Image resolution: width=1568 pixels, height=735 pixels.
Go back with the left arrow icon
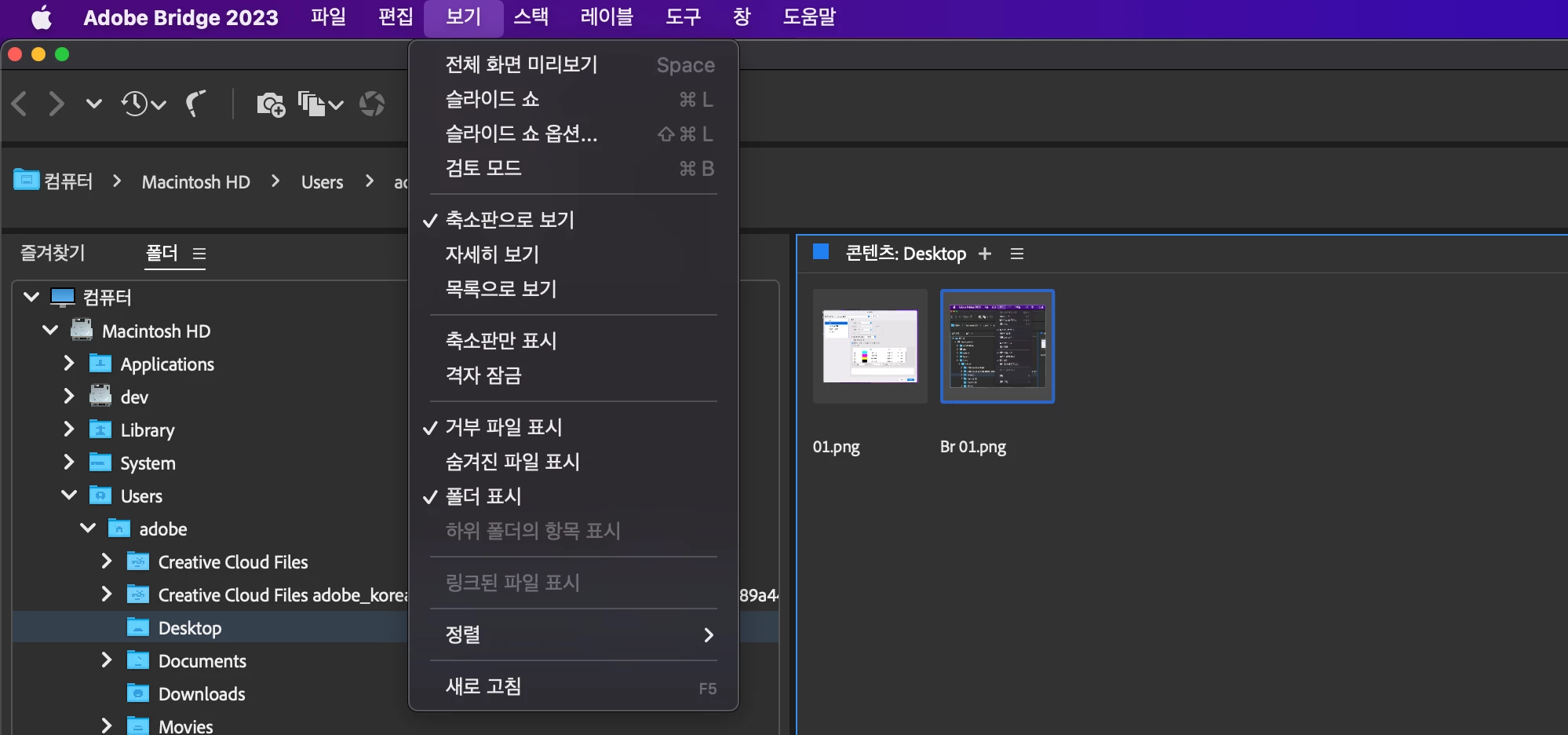[20, 104]
